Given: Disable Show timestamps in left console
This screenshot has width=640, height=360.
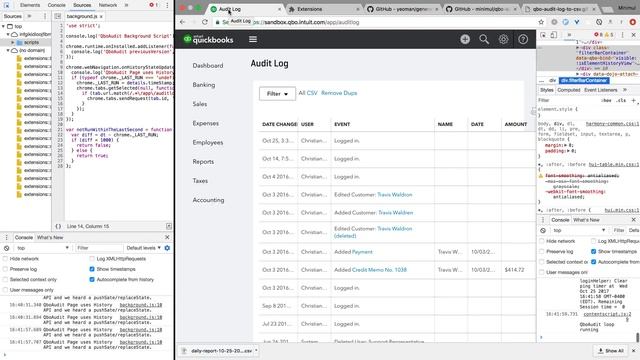Looking at the screenshot, I should [92, 269].
